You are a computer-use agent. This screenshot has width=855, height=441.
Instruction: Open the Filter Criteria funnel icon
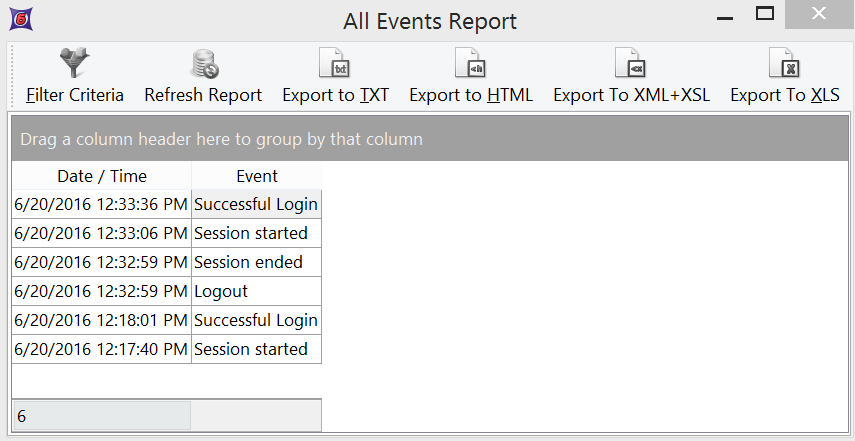click(74, 64)
